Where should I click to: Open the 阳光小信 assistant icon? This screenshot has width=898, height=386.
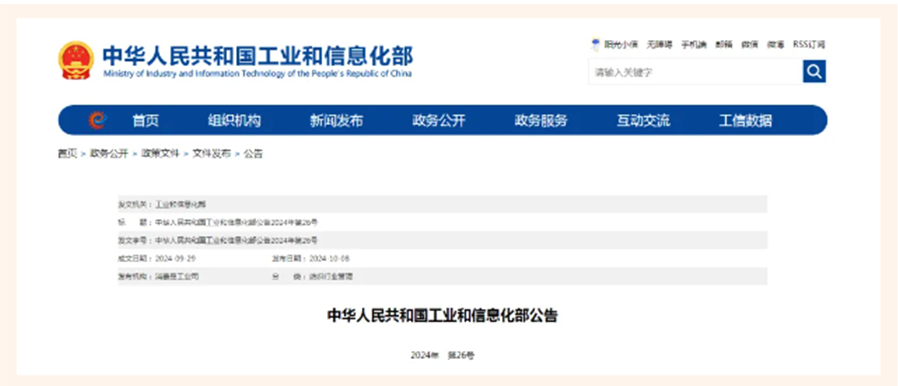[595, 45]
